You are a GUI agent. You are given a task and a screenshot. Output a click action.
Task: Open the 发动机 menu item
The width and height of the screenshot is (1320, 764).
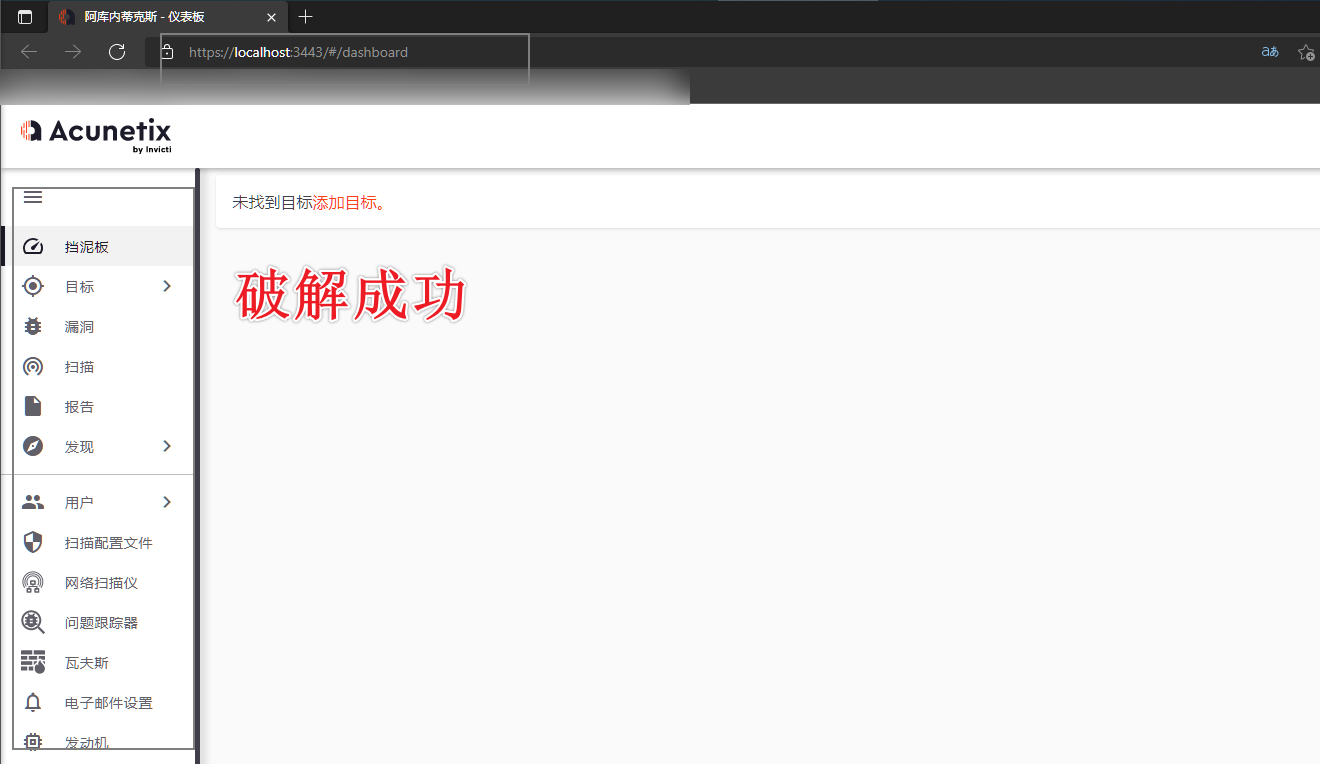[x=99, y=742]
